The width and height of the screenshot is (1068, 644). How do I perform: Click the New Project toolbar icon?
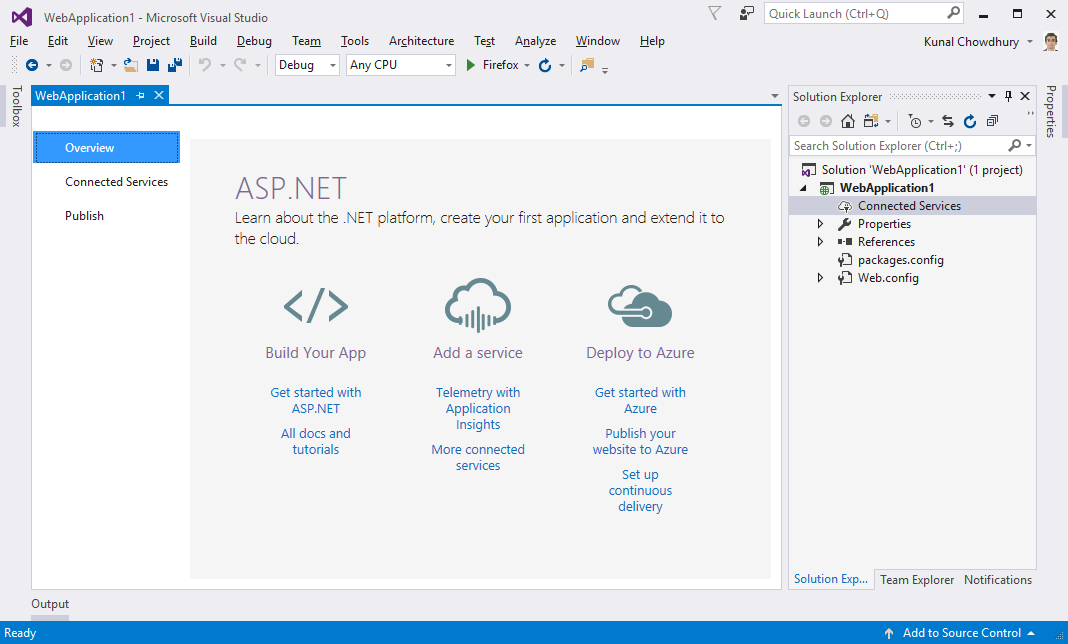point(97,65)
